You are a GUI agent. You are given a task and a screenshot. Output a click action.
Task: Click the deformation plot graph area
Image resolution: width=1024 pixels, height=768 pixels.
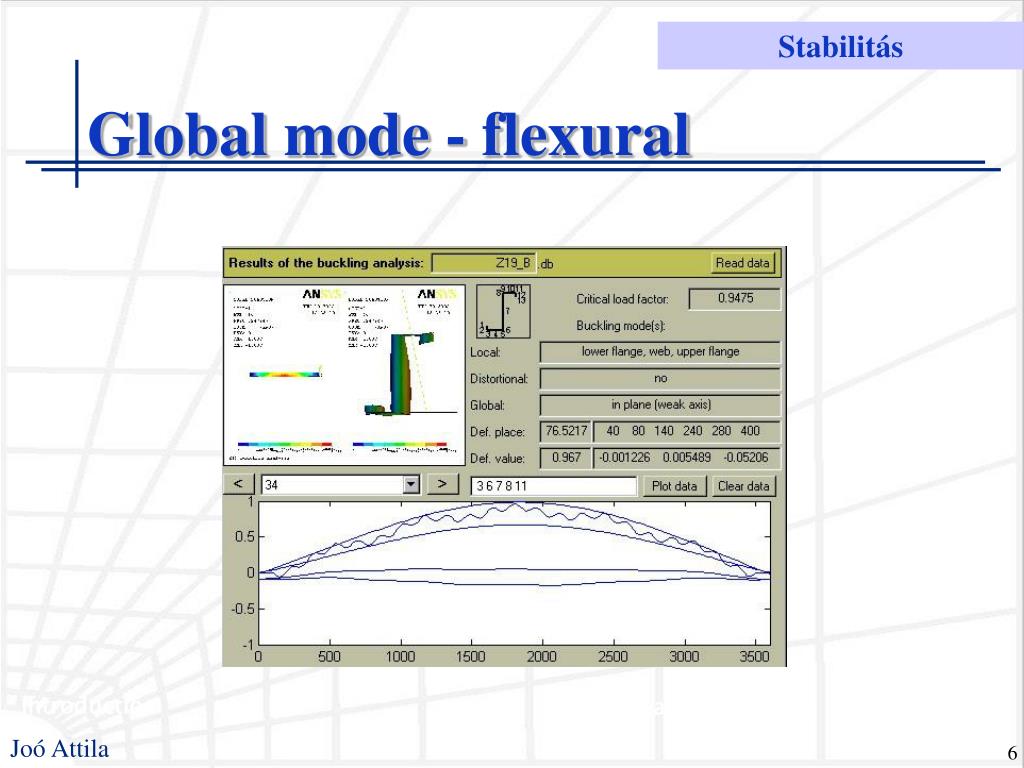[x=515, y=573]
